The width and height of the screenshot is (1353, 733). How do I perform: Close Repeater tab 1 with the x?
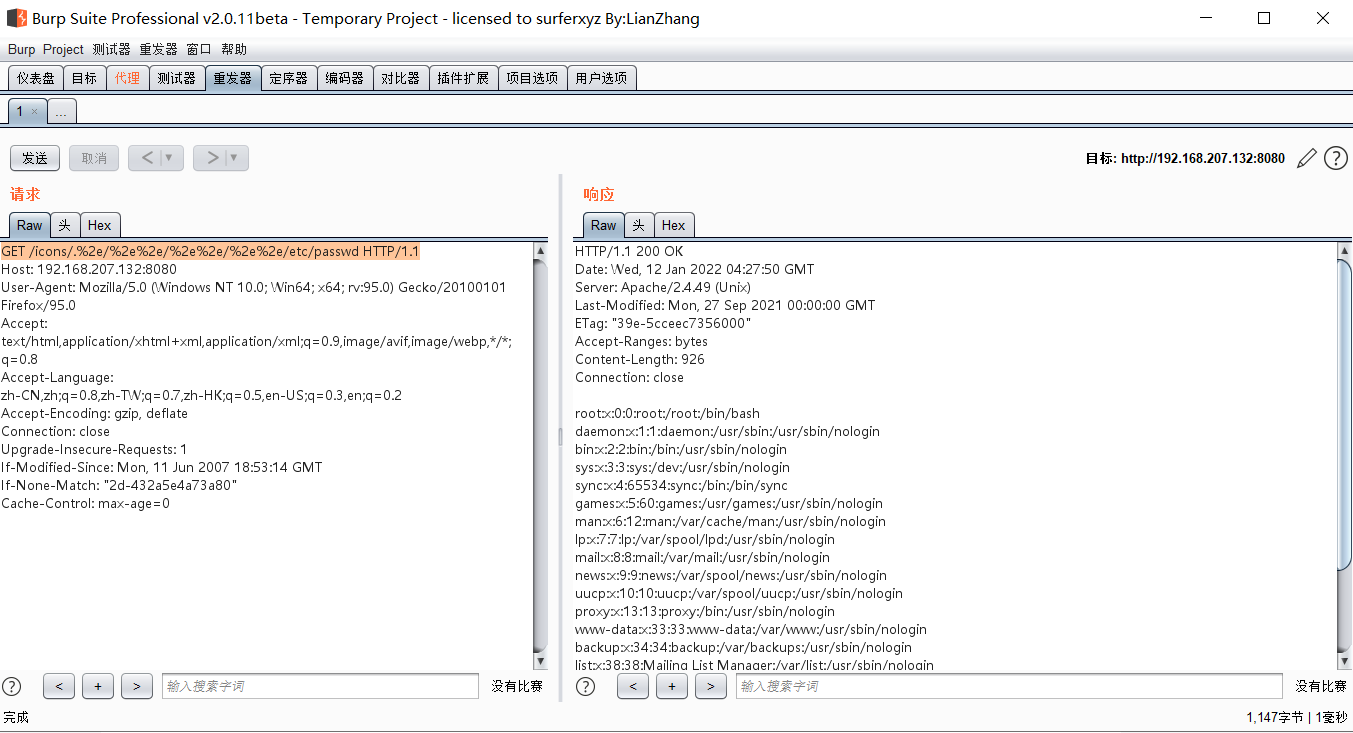click(34, 112)
